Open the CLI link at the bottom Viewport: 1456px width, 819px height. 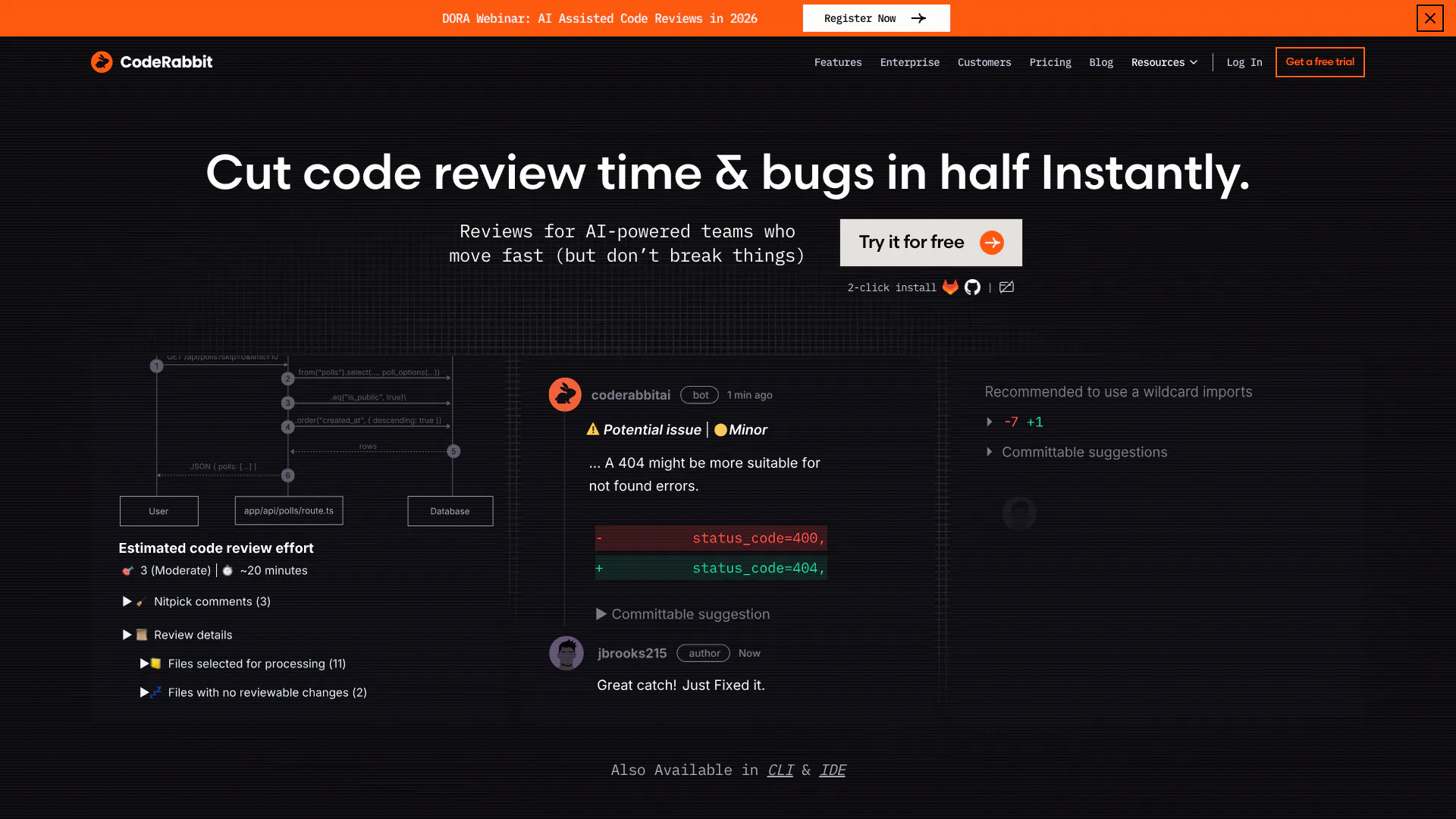(x=780, y=770)
